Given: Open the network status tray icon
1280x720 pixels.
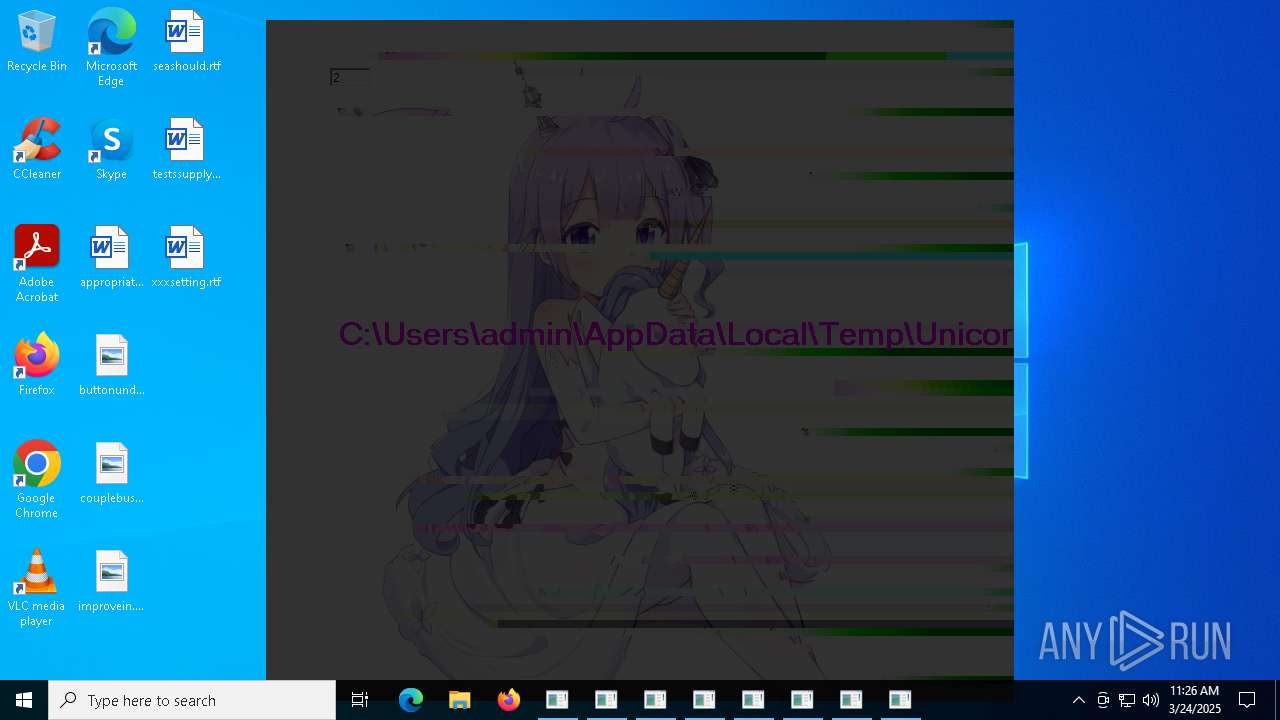Looking at the screenshot, I should pos(1127,700).
